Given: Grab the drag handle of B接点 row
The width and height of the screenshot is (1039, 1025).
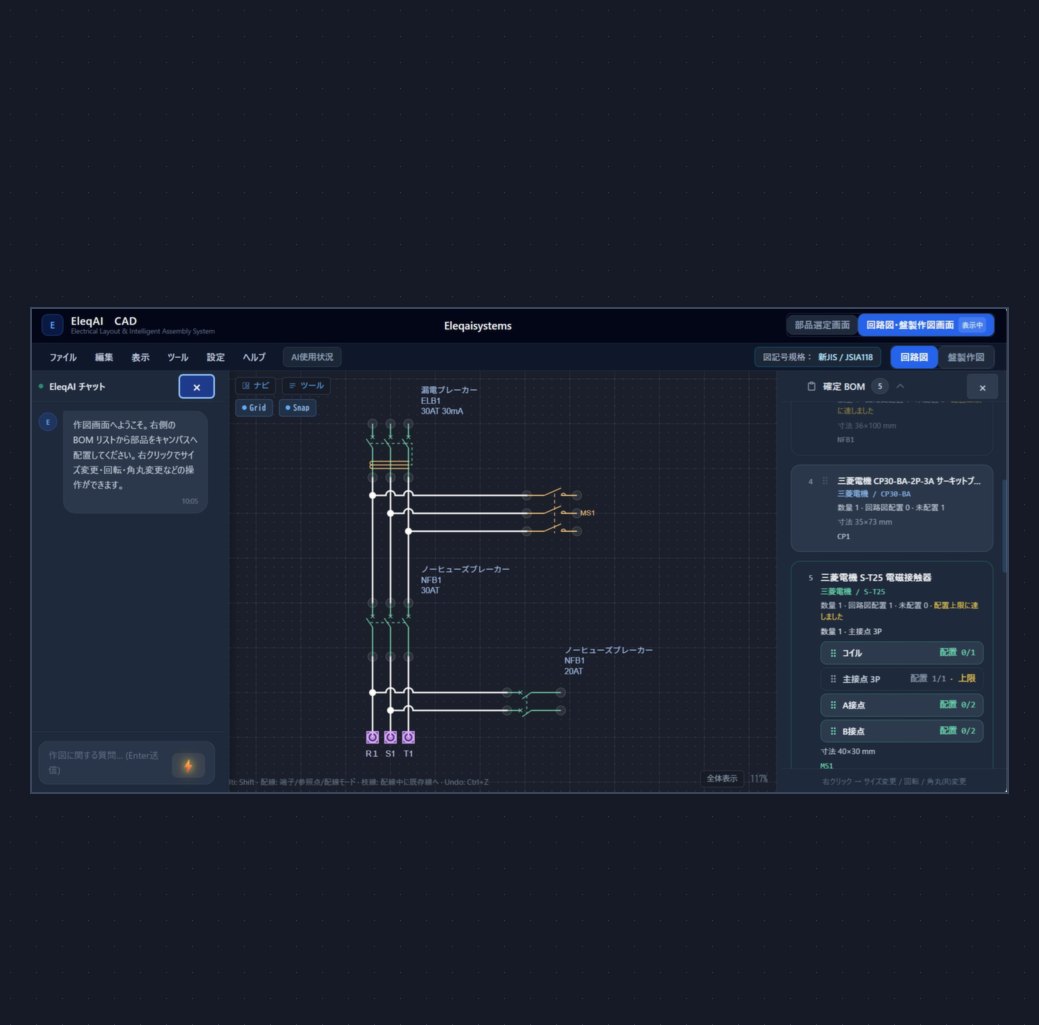Looking at the screenshot, I should point(833,731).
